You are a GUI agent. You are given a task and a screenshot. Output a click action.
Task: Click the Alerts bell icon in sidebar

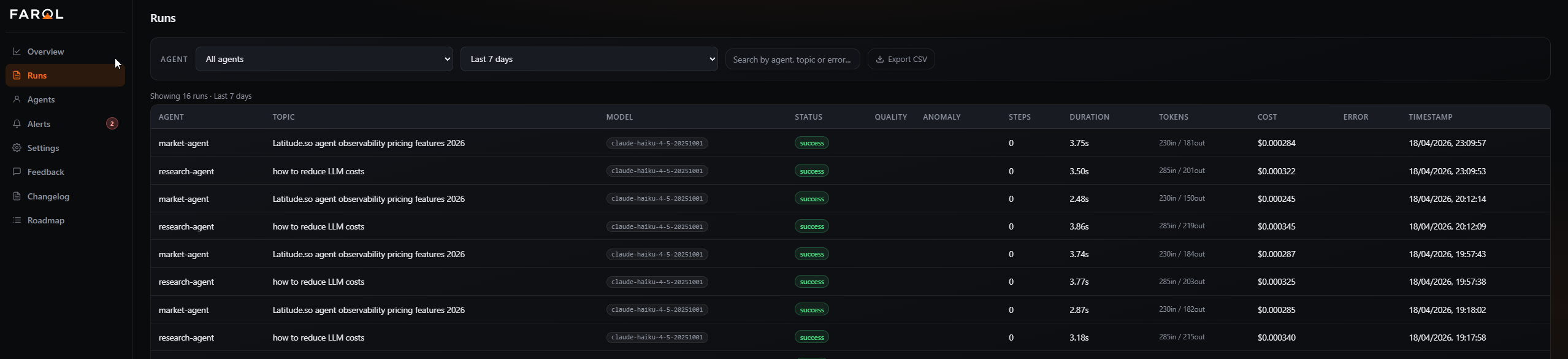(17, 124)
